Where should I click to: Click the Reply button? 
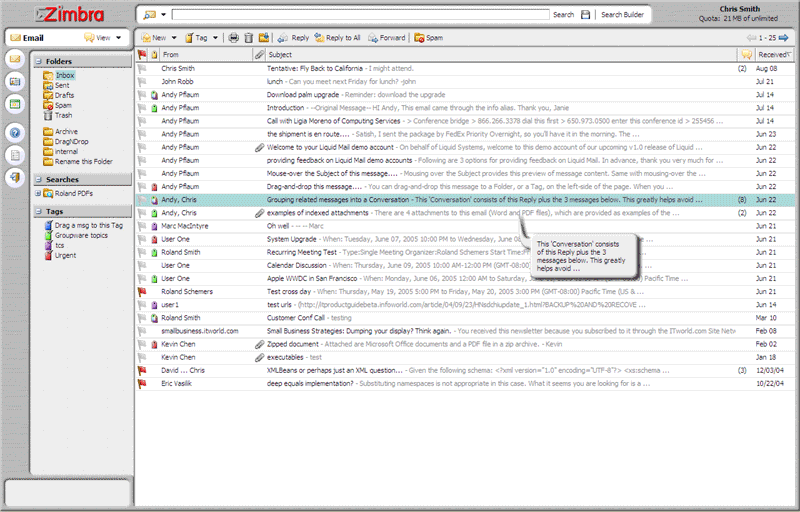293,38
